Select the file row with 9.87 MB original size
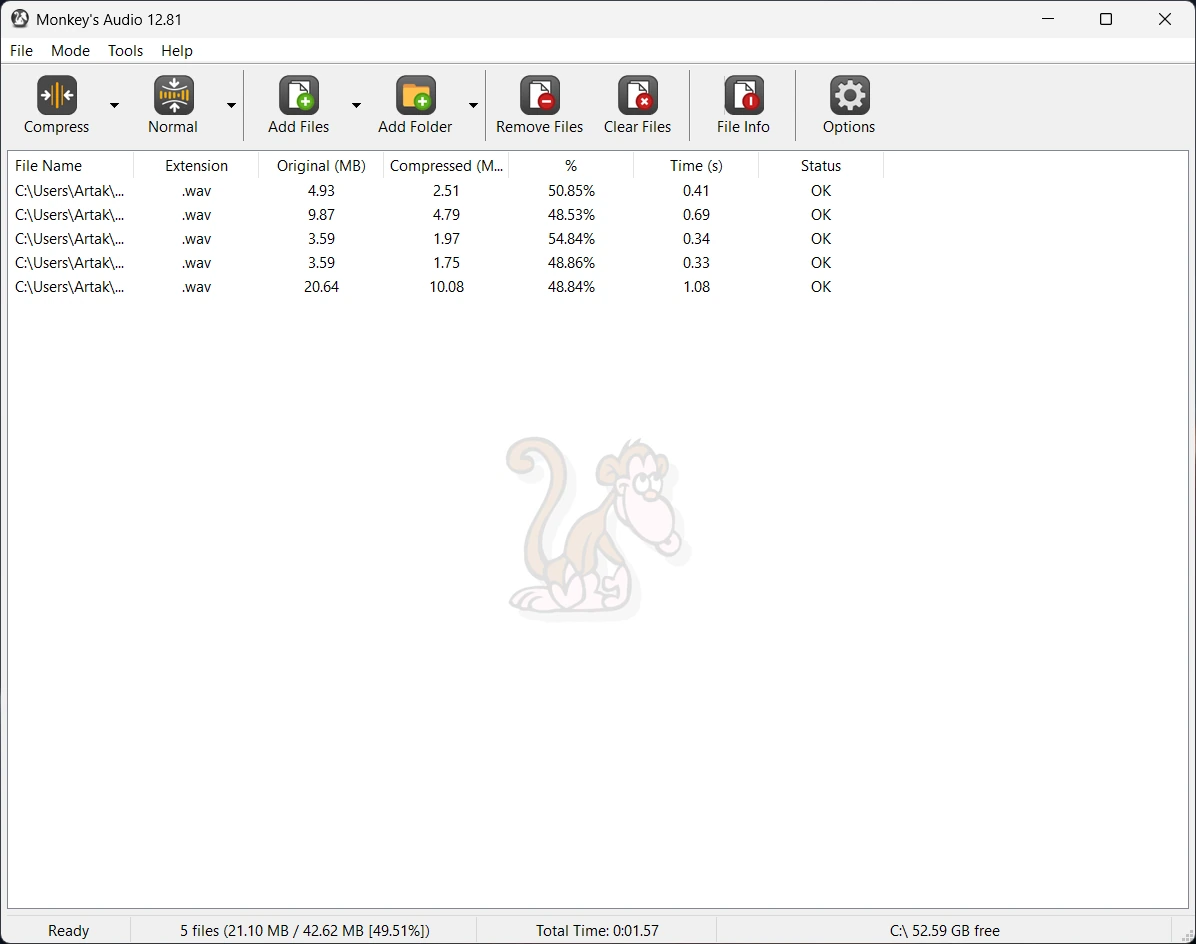1196x944 pixels. click(x=446, y=214)
